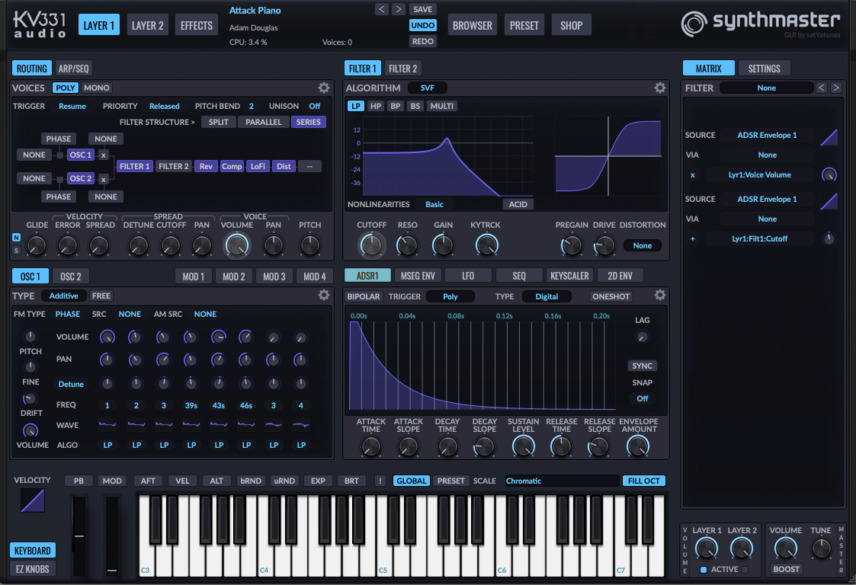Click the Envelope Amount knob
The width and height of the screenshot is (856, 585).
tap(638, 446)
